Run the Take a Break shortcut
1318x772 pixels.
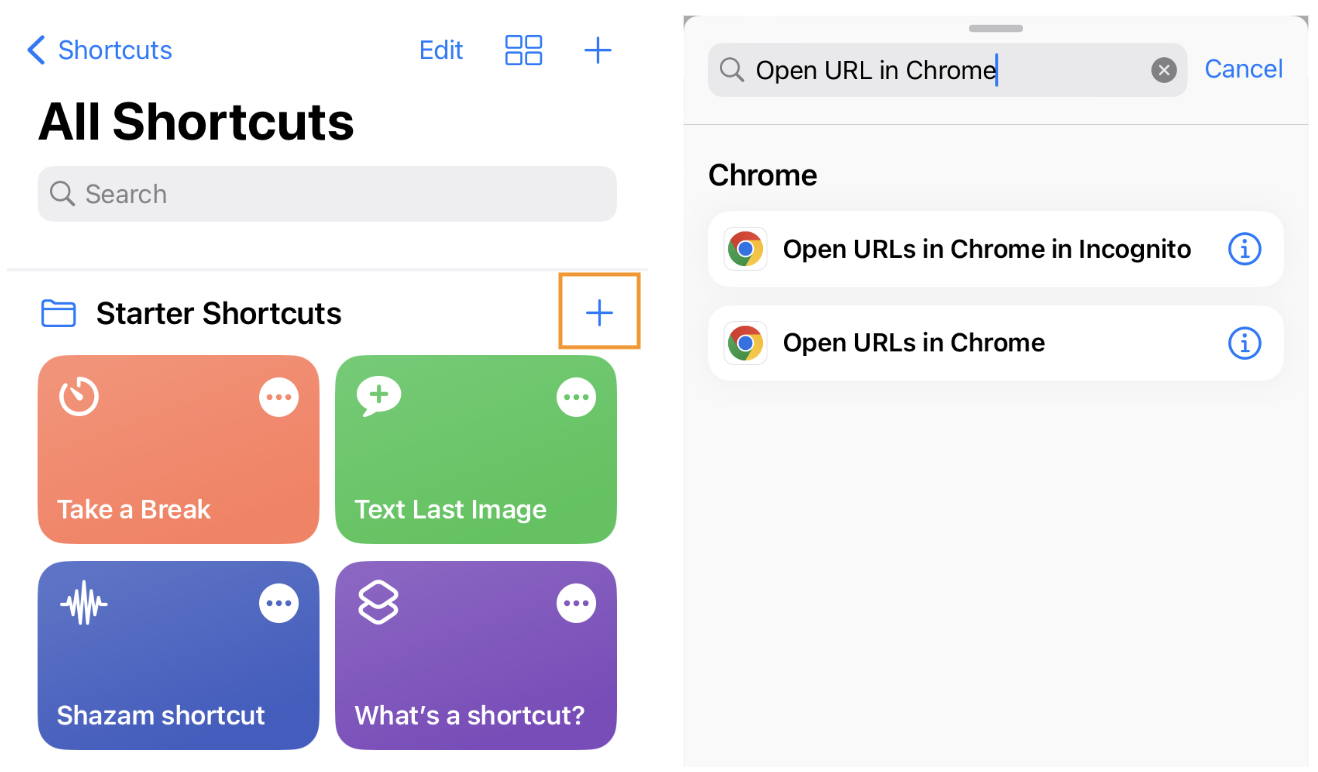(x=178, y=449)
